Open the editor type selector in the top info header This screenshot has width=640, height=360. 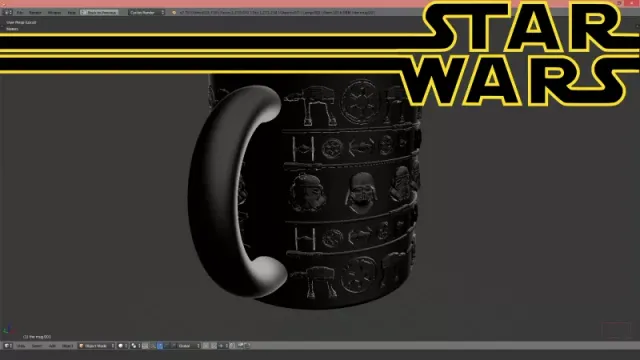7,13
